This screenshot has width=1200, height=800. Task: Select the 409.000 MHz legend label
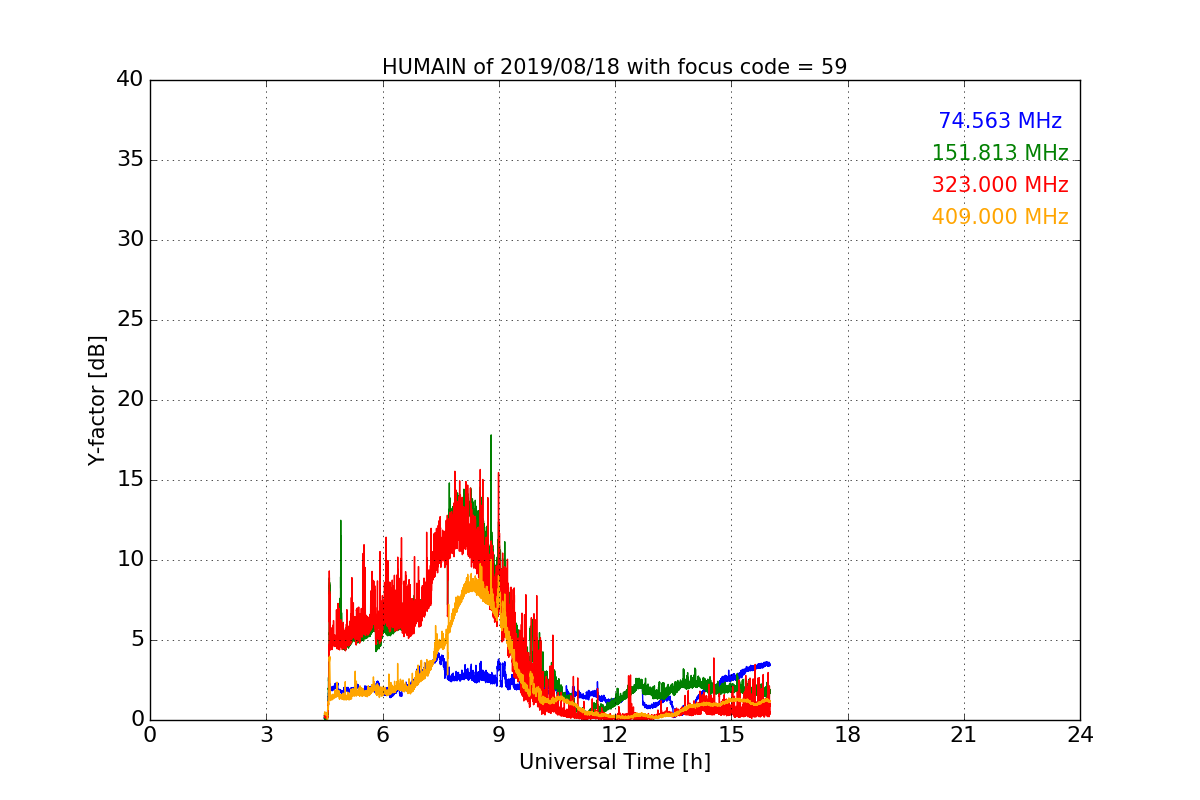pyautogui.click(x=1000, y=217)
